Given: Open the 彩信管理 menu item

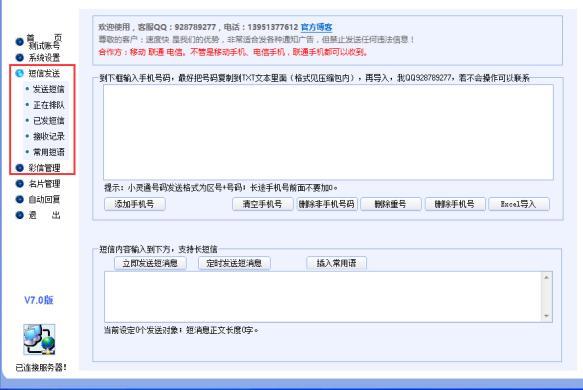Looking at the screenshot, I should pyautogui.click(x=44, y=168).
